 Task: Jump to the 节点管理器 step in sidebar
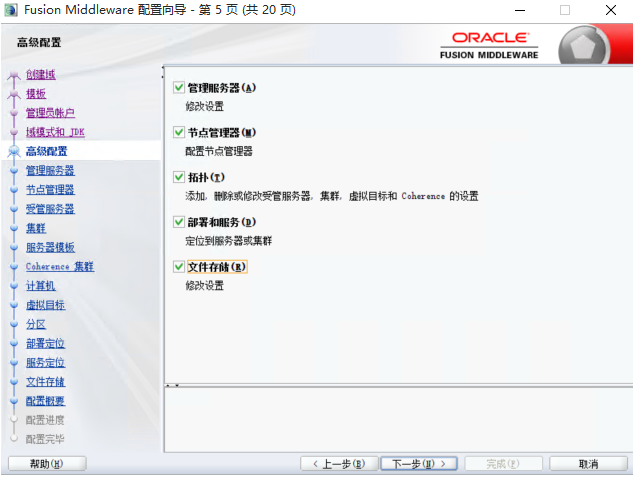[x=50, y=190]
